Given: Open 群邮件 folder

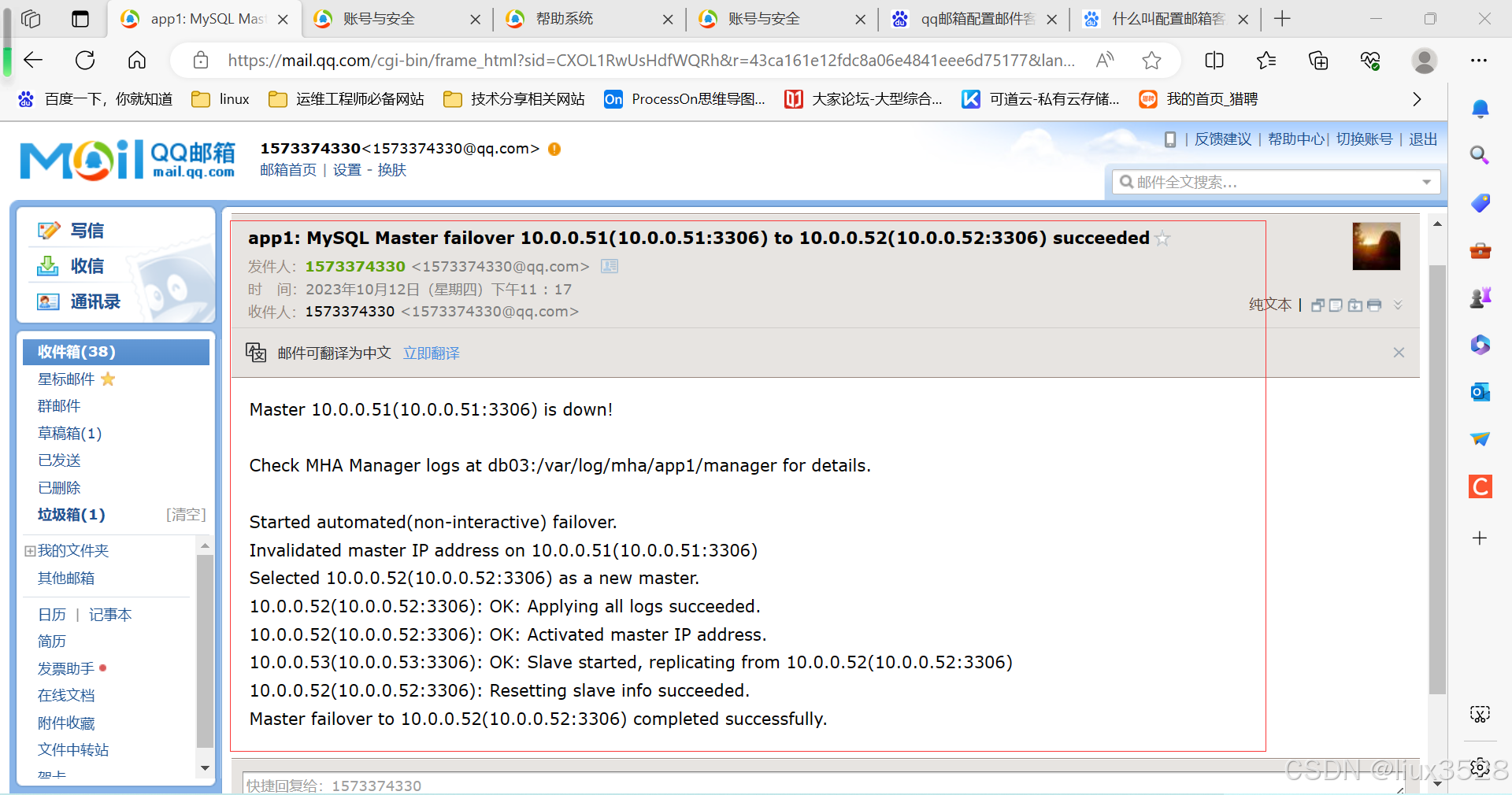Looking at the screenshot, I should (x=59, y=406).
